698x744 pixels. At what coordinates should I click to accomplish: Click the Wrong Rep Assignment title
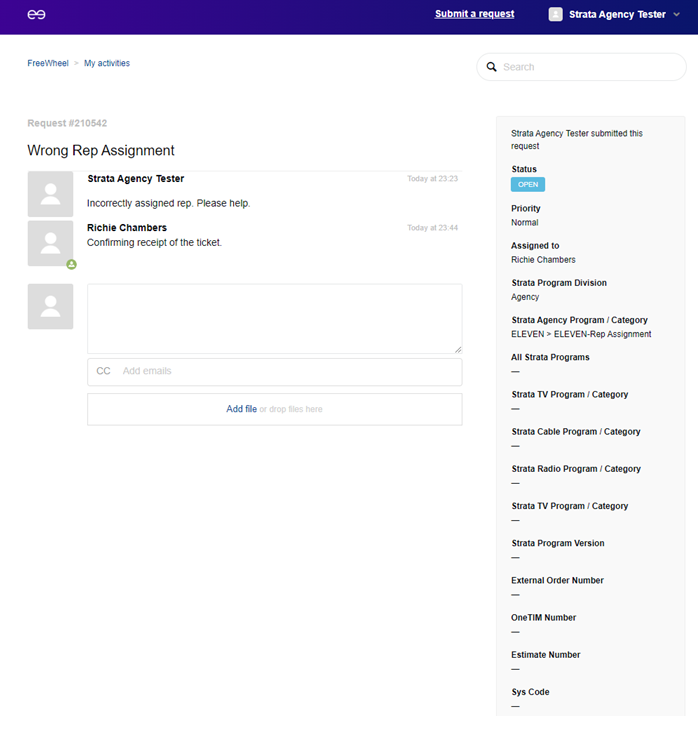click(101, 150)
